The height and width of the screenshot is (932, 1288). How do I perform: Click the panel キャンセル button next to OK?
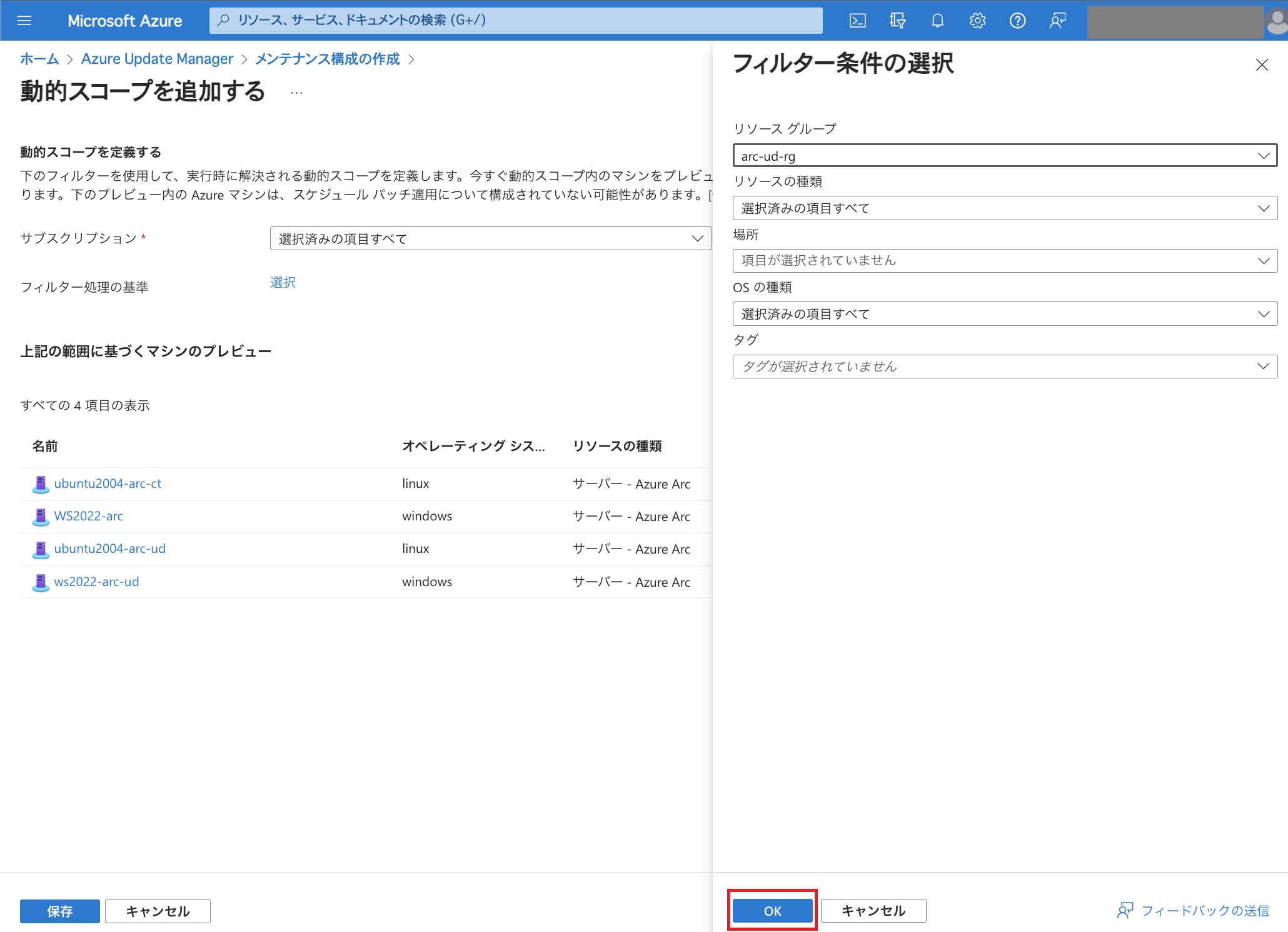point(873,911)
